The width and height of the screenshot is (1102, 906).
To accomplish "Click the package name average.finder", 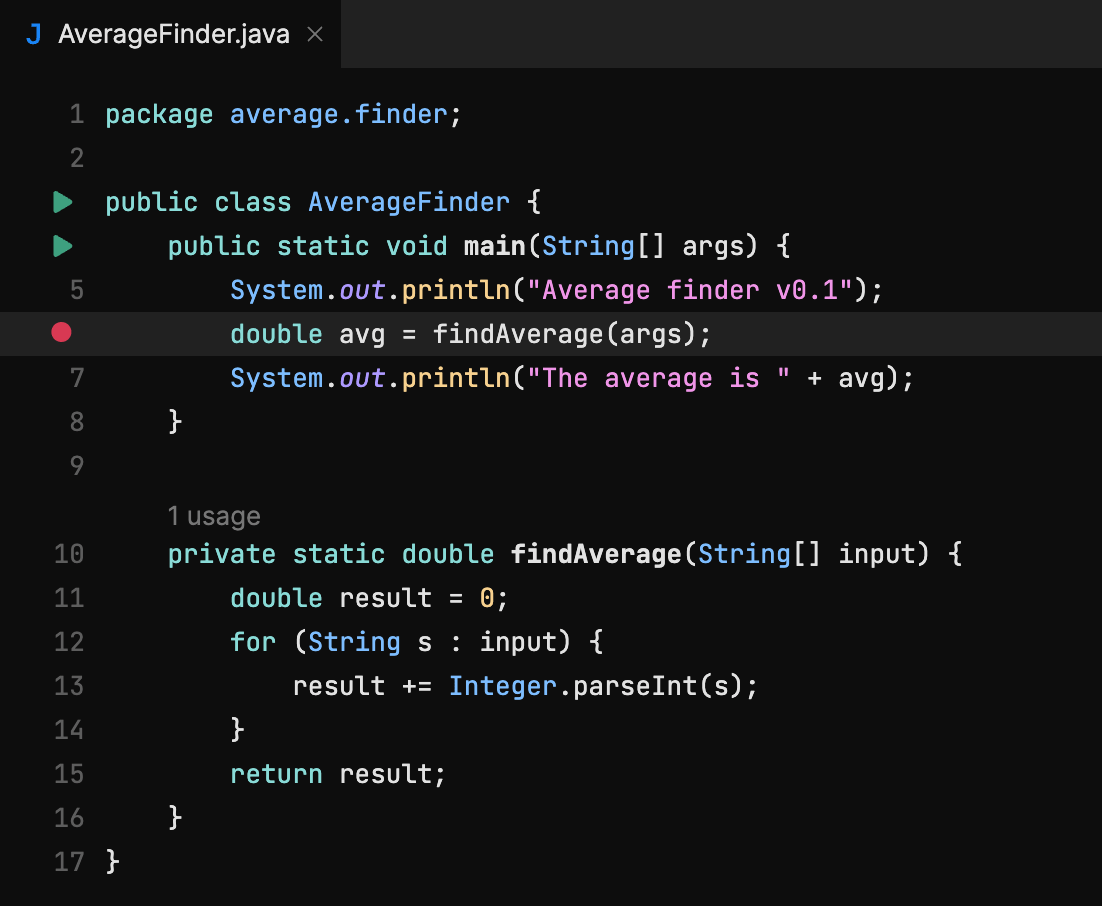I will point(339,113).
